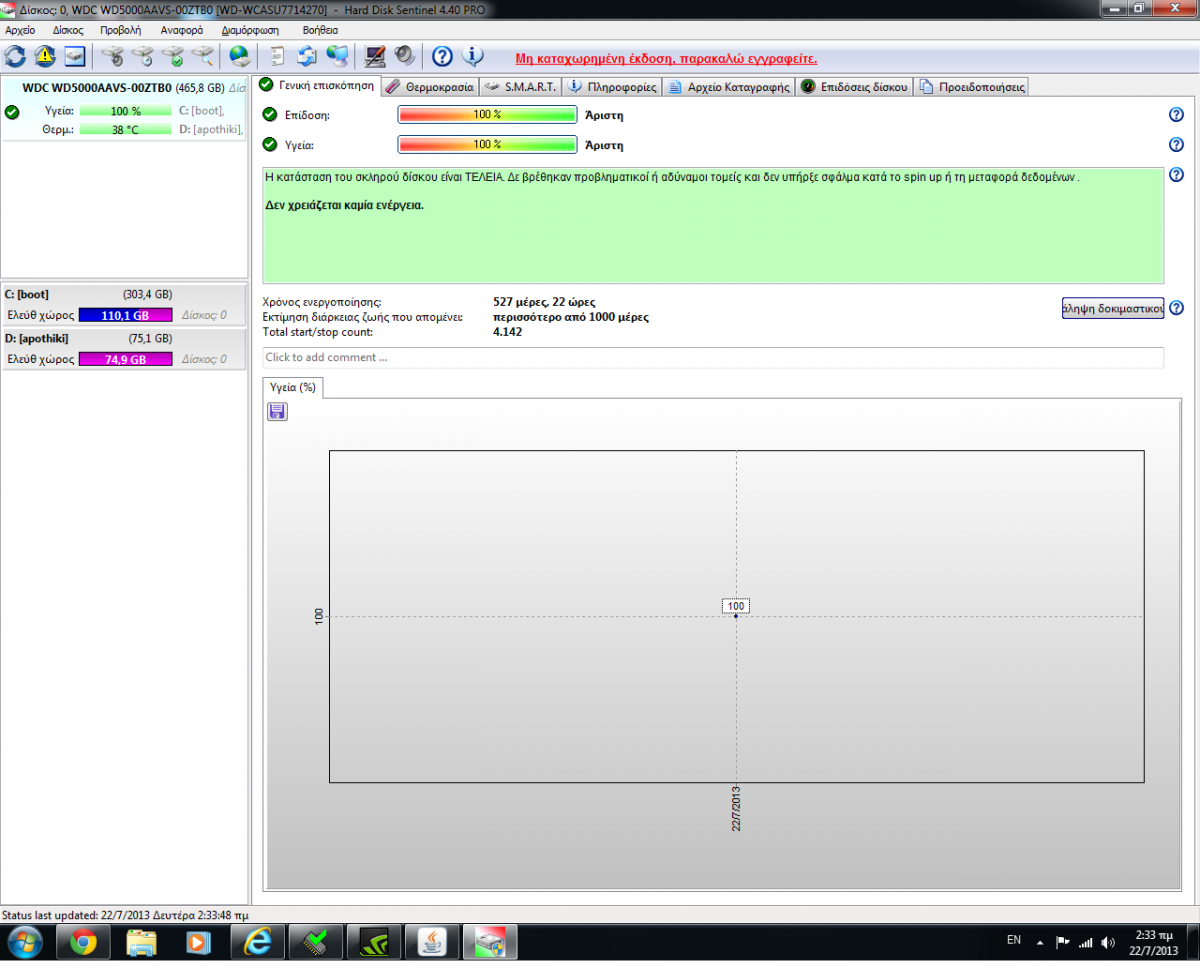The height and width of the screenshot is (968, 1200).
Task: Open Internet Explorer from the taskbar
Action: [x=257, y=943]
